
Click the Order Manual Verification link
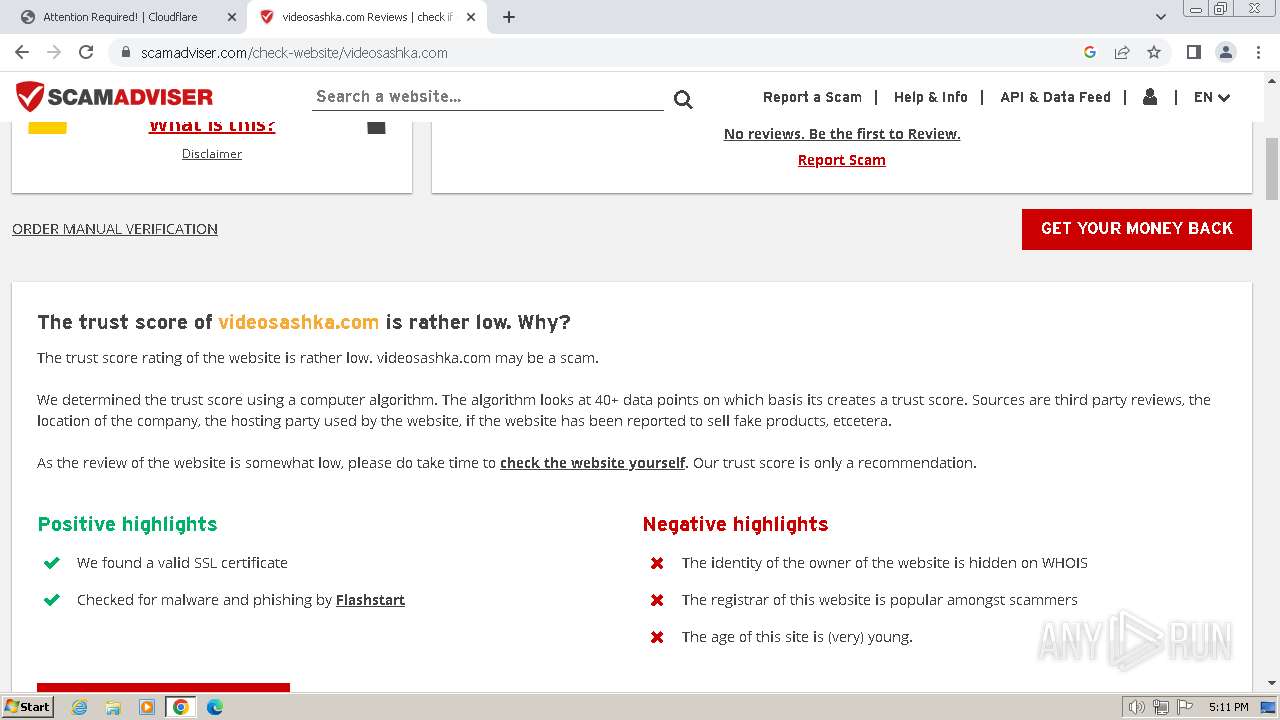pyautogui.click(x=115, y=229)
